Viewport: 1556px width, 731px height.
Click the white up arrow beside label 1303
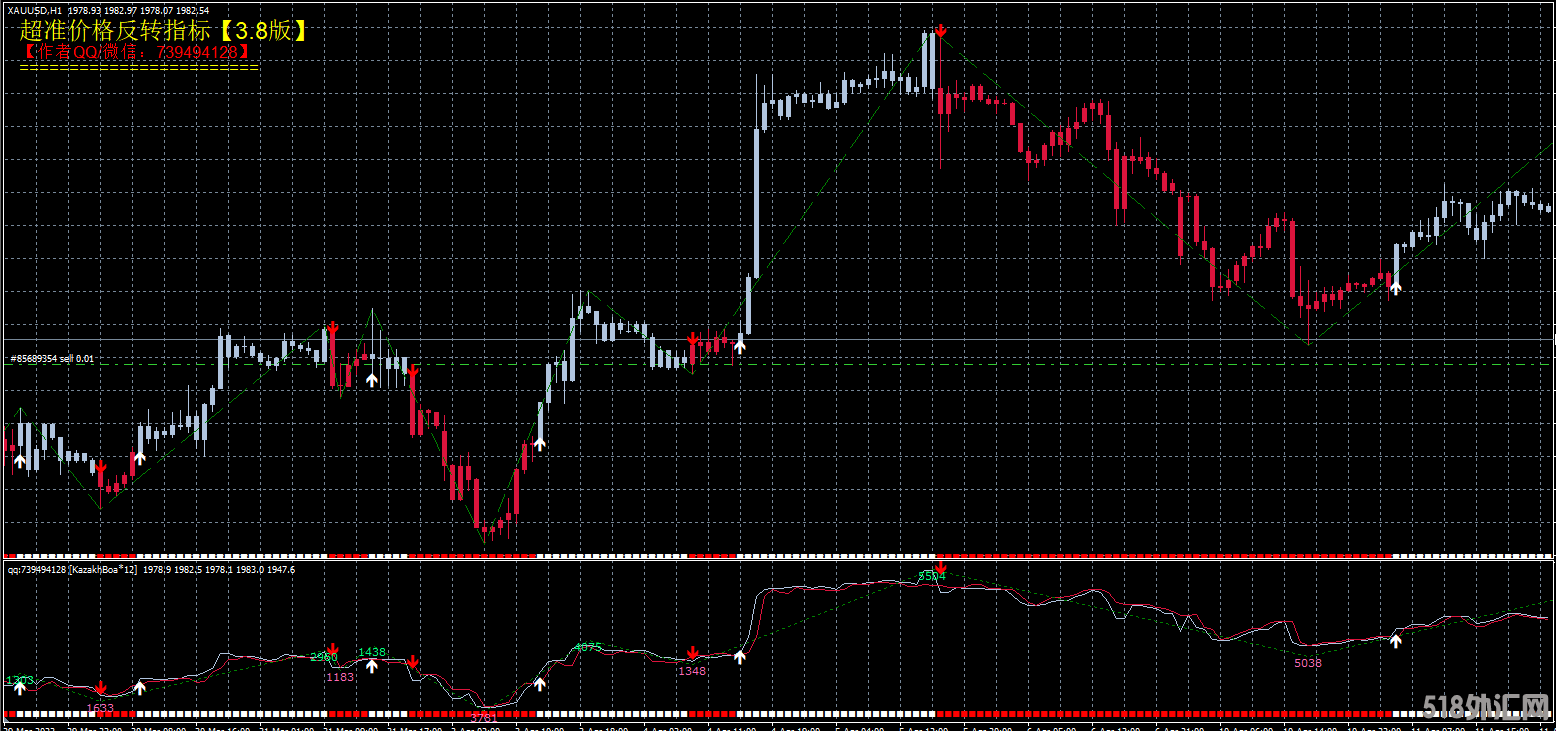(x=19, y=688)
